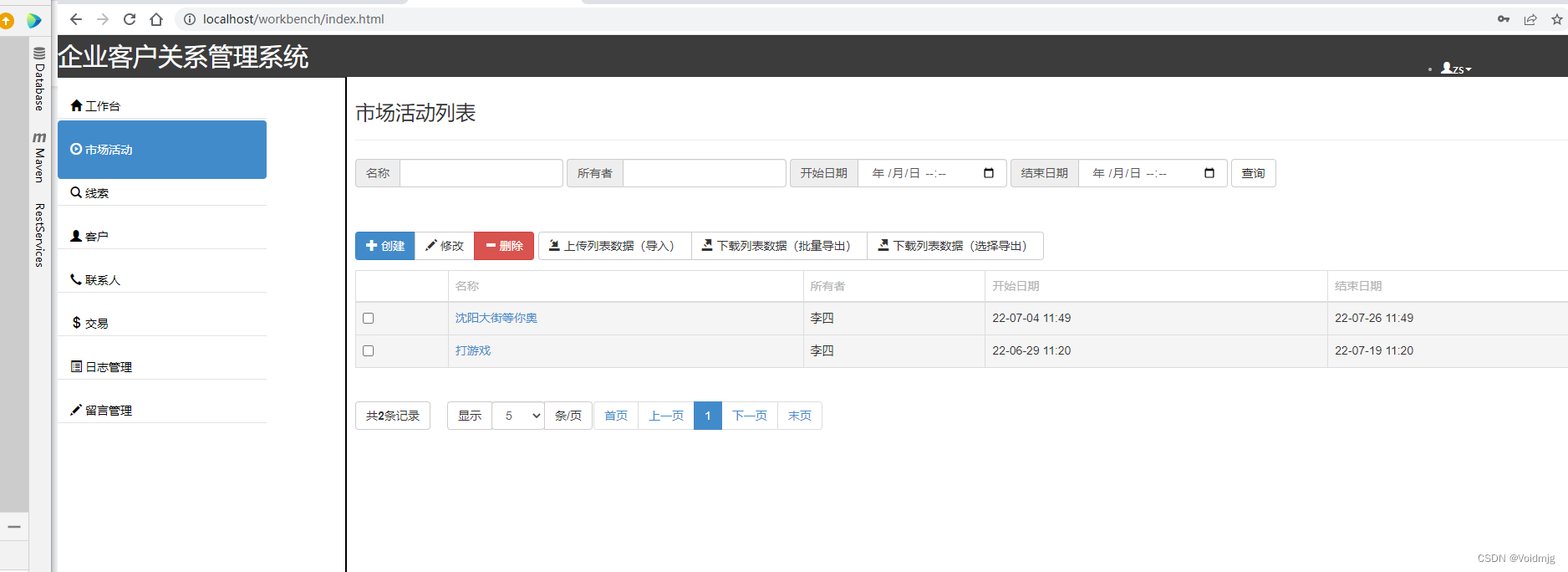Open the Maven side panel

(39, 156)
